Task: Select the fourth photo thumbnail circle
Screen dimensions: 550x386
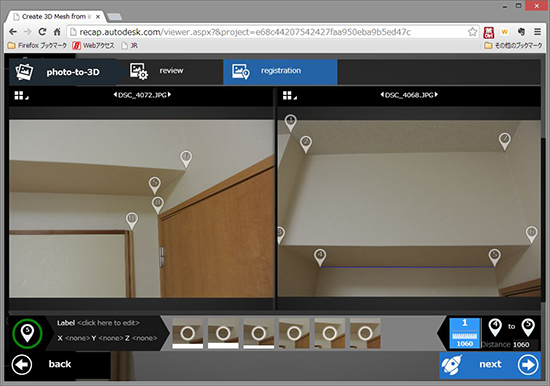Action: (x=294, y=333)
